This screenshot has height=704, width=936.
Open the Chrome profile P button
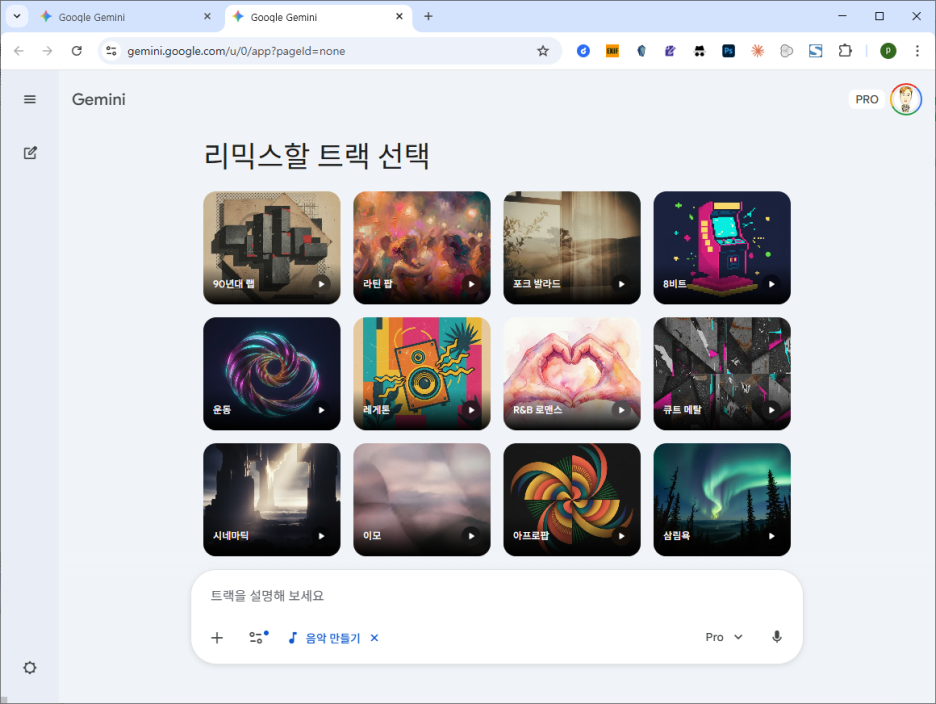point(888,51)
